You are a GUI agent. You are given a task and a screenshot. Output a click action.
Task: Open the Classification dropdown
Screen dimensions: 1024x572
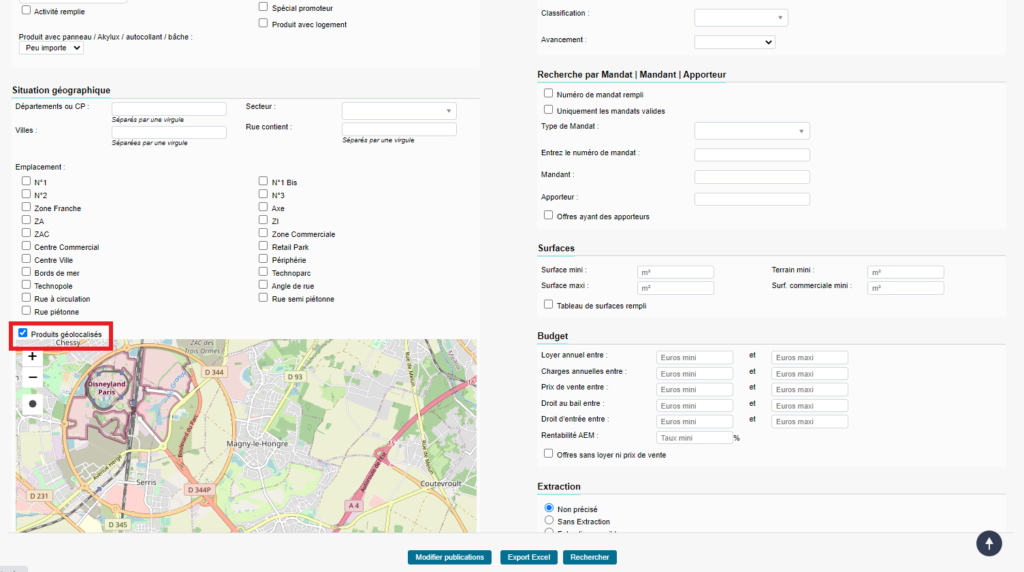741,18
